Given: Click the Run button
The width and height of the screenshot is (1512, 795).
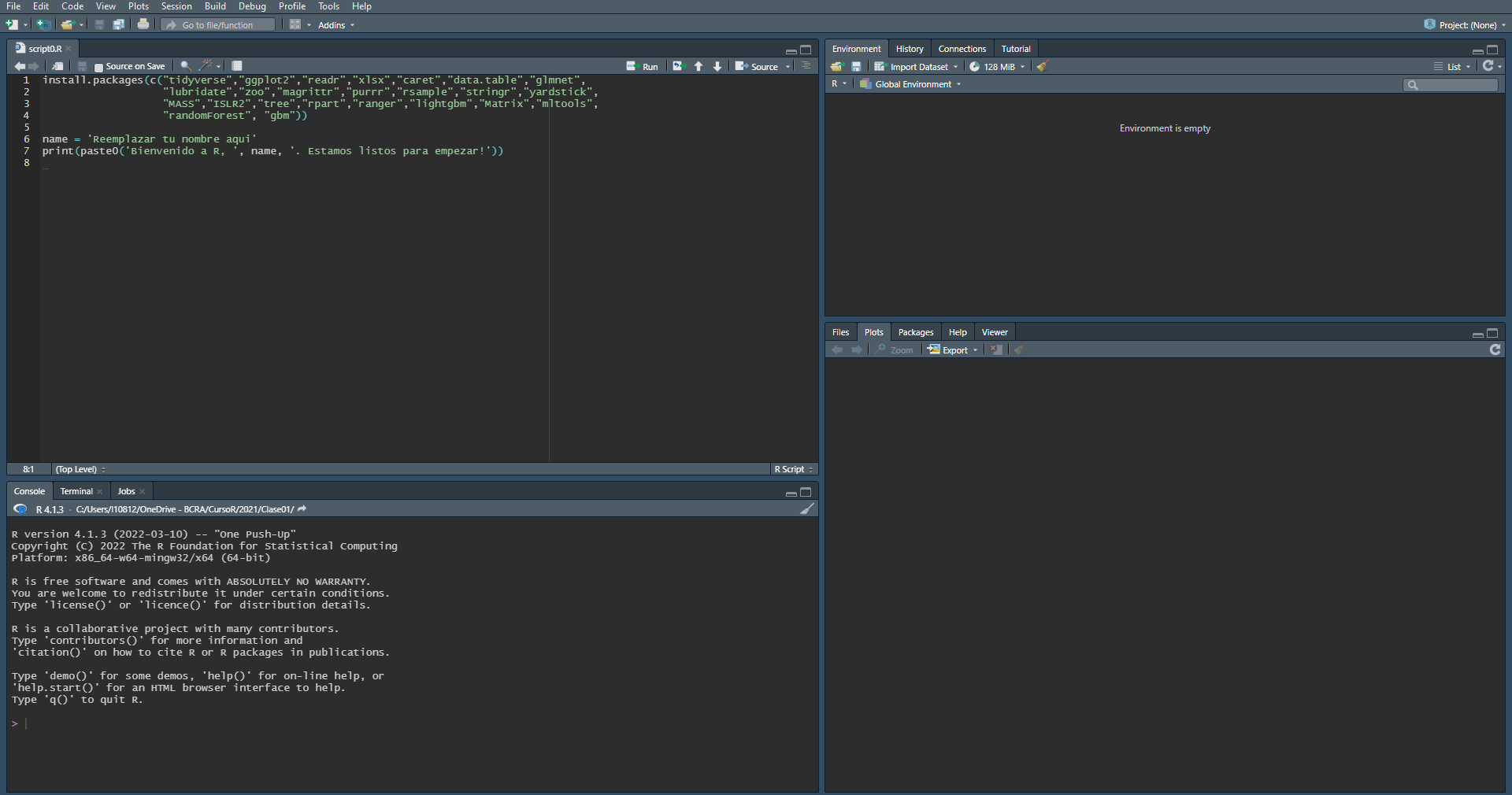Looking at the screenshot, I should (643, 67).
